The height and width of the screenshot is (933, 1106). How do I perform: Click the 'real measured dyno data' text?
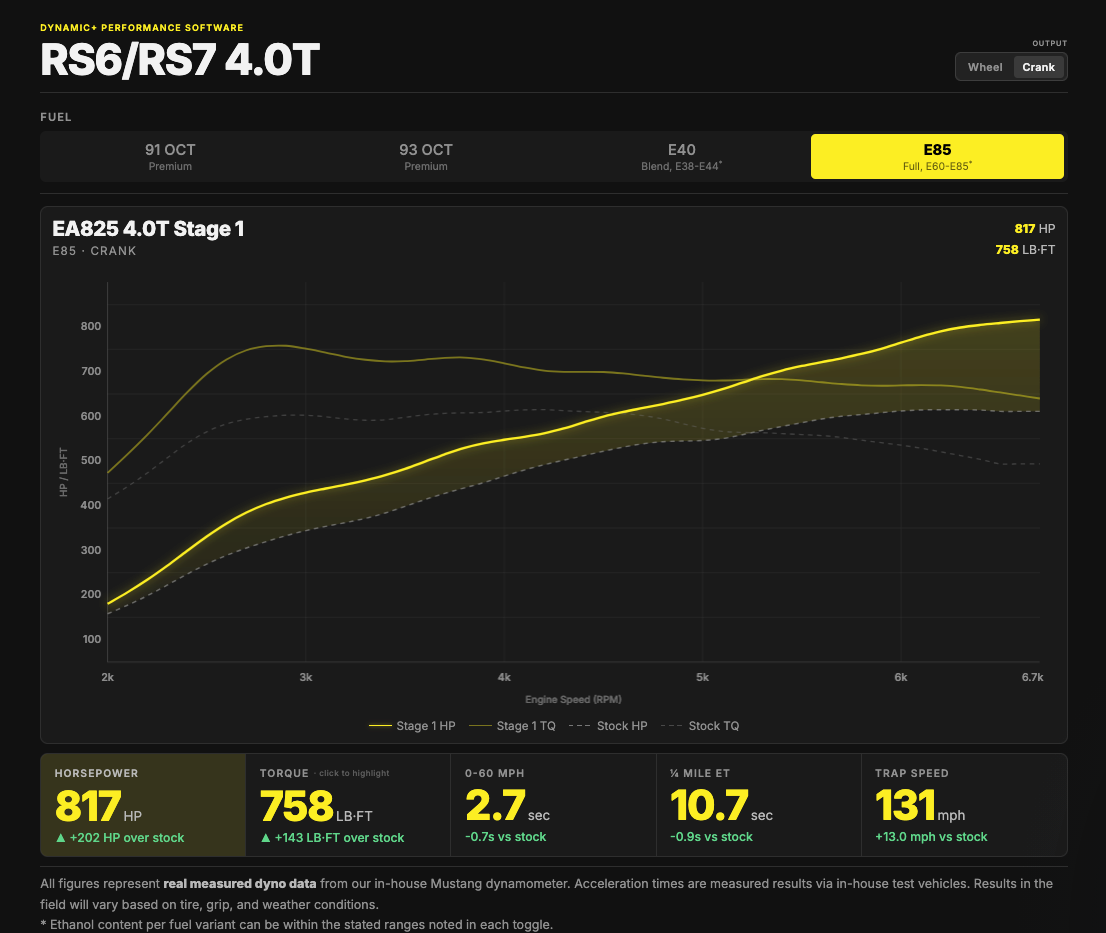pos(240,884)
